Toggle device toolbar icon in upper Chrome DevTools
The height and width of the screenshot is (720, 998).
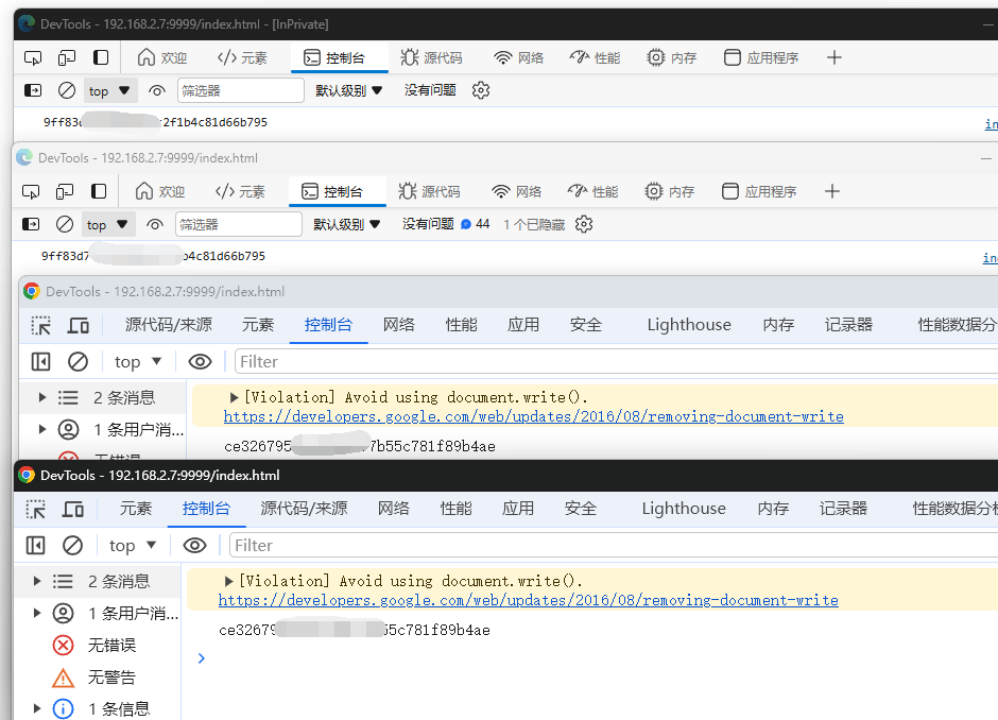(x=78, y=325)
